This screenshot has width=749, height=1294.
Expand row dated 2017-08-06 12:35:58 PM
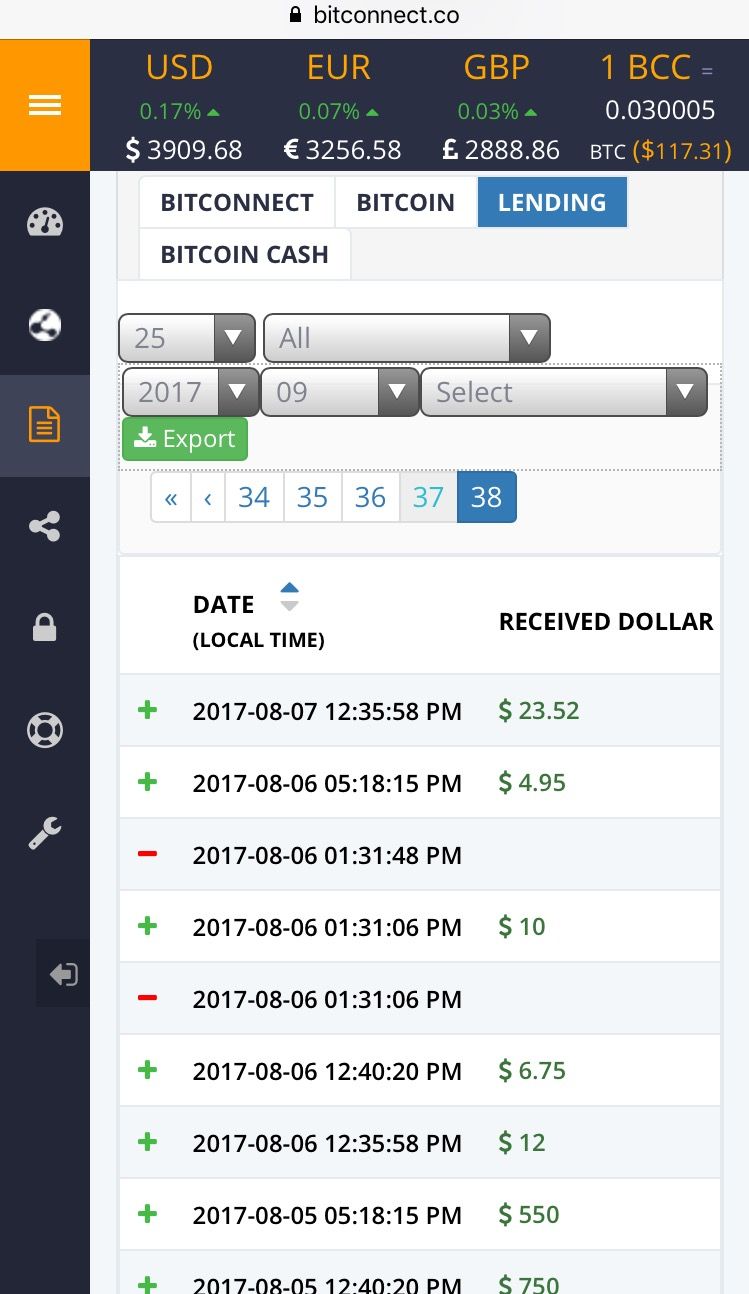click(148, 1142)
